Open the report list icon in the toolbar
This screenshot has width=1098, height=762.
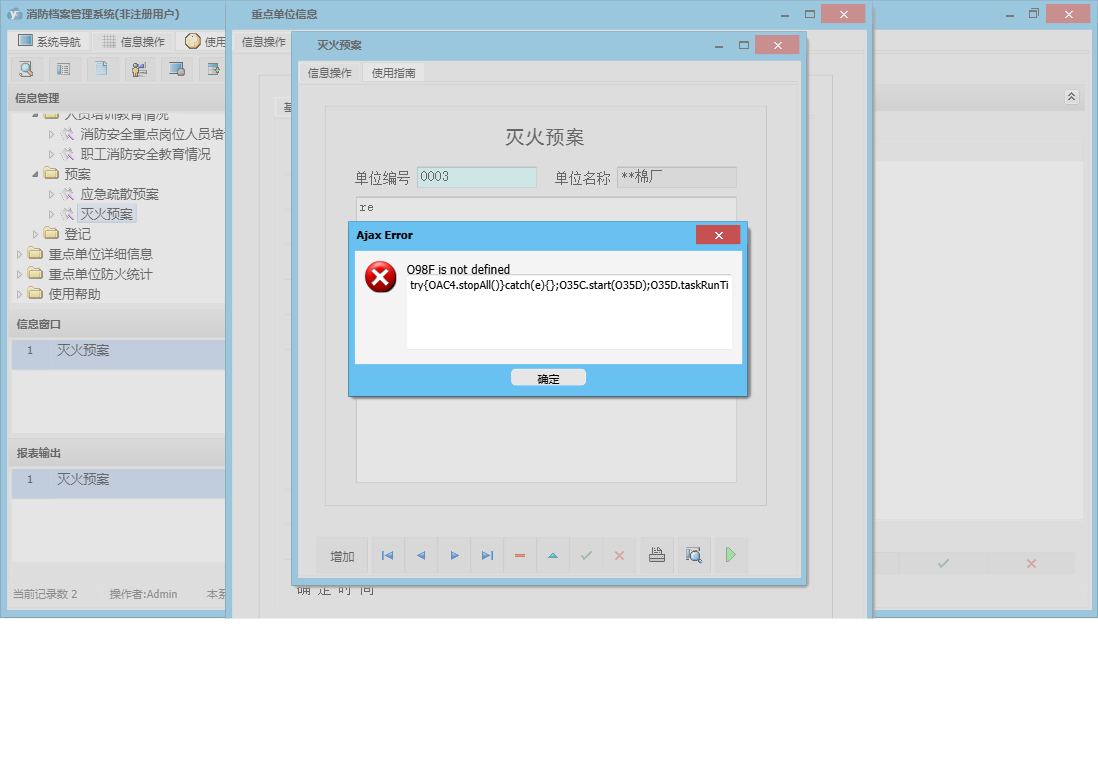(x=62, y=68)
